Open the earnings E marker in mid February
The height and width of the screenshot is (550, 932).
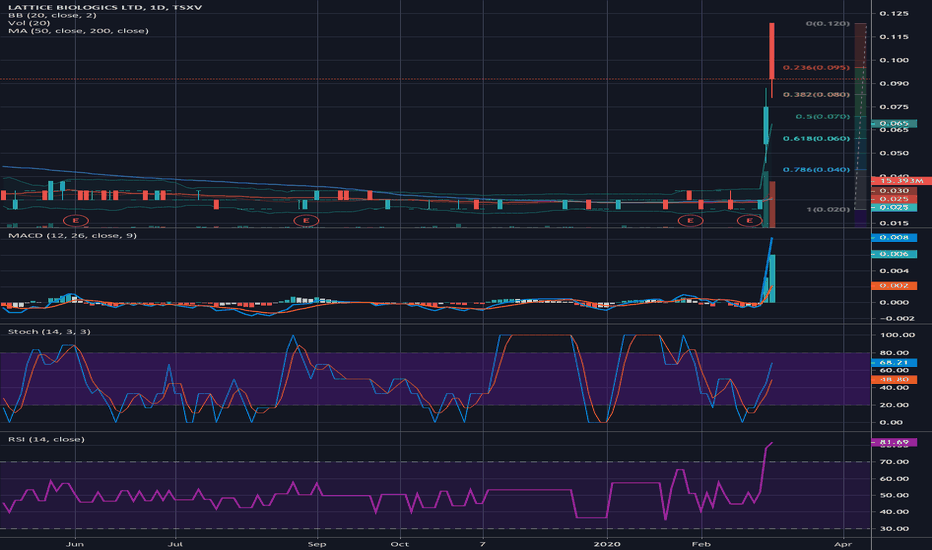[749, 221]
